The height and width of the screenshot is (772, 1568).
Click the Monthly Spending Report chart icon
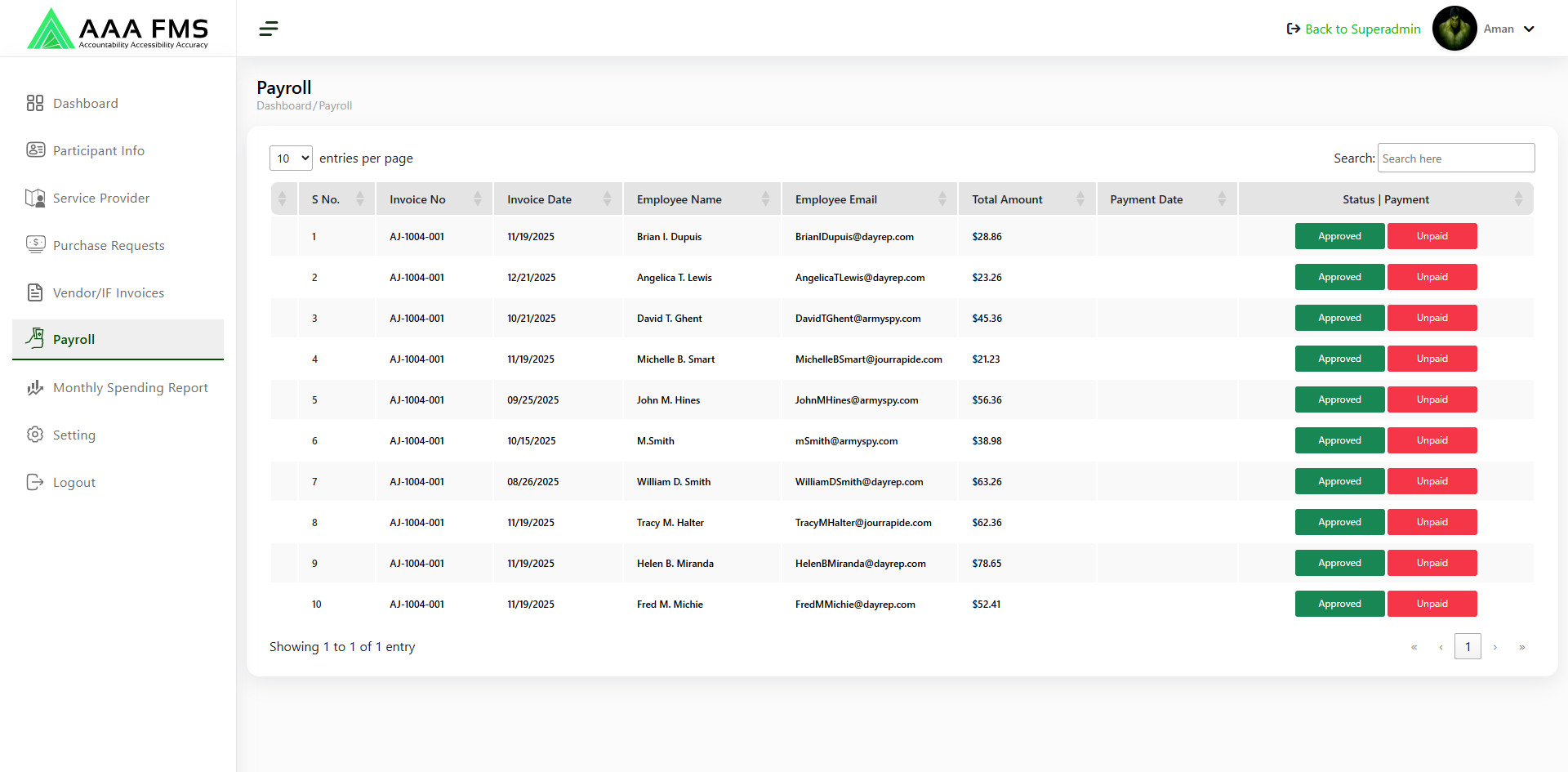[x=35, y=387]
